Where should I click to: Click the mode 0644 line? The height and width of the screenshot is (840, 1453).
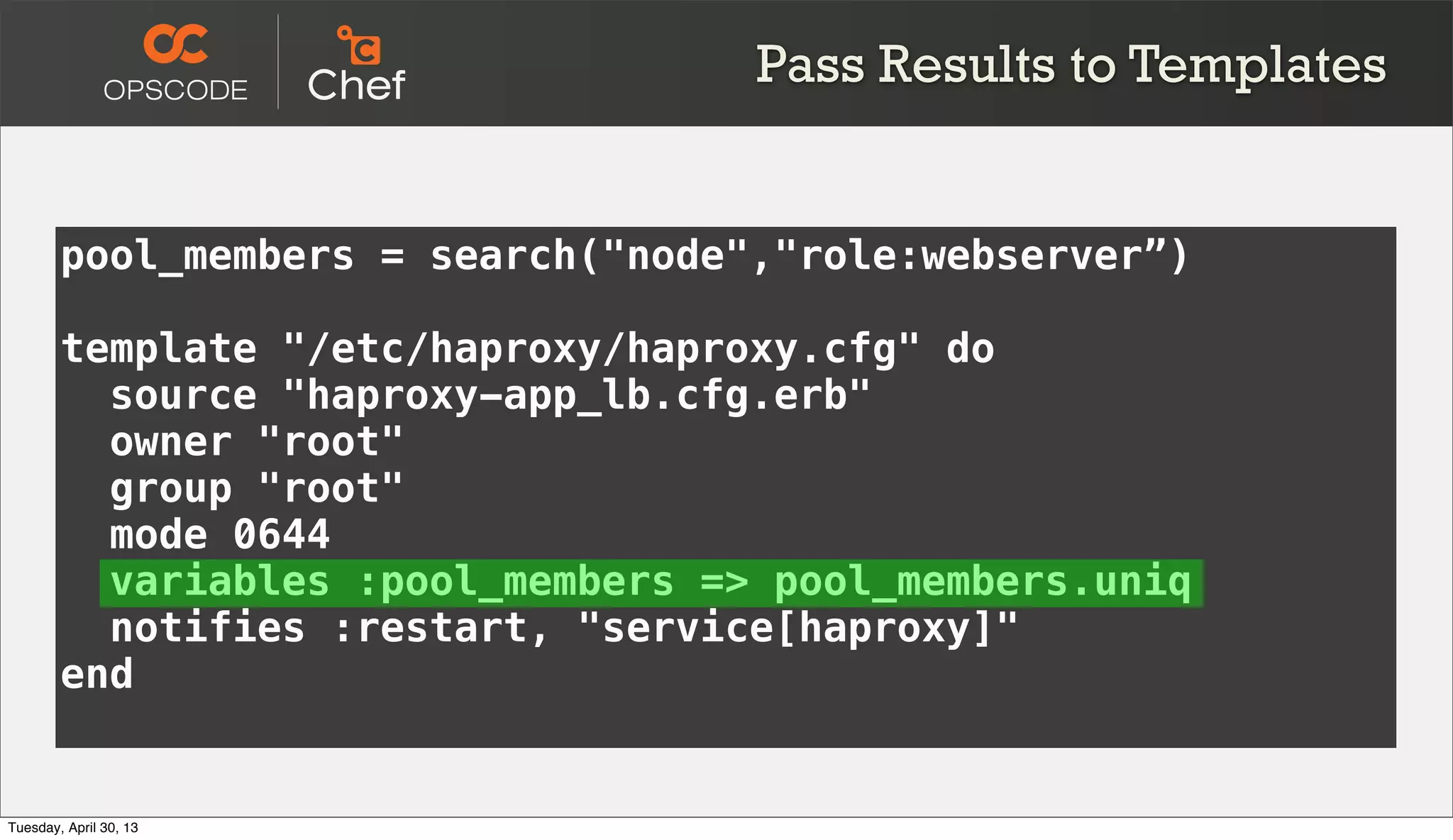(220, 534)
